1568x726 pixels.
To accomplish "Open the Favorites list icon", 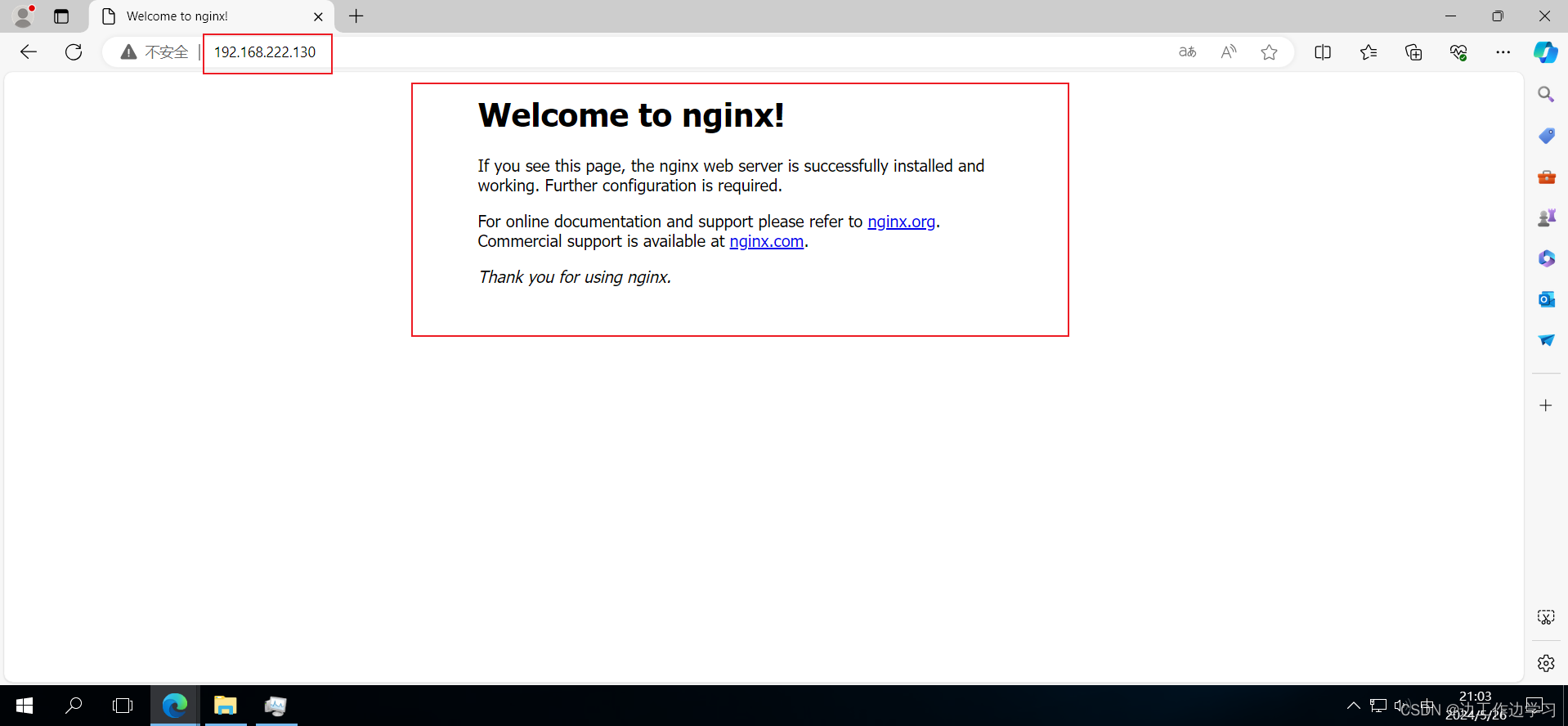I will tap(1369, 52).
